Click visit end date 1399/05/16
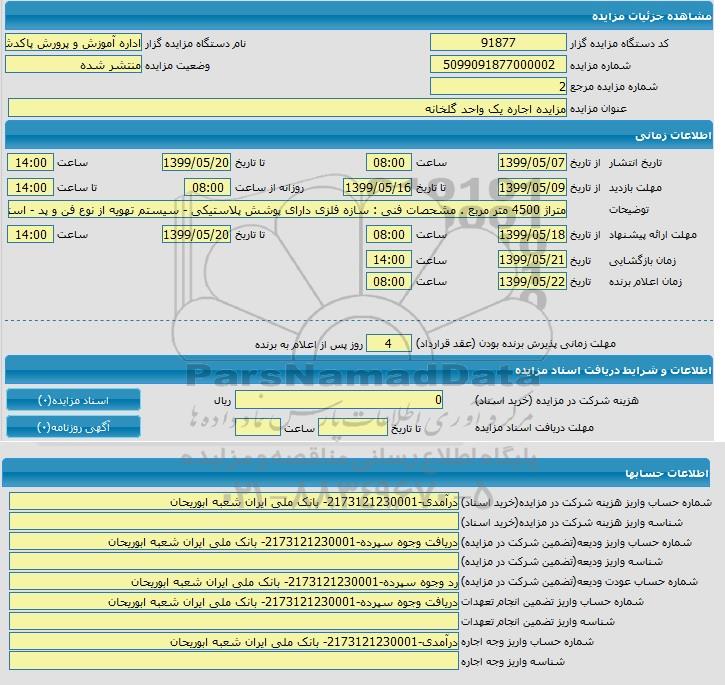Viewport: 725px width, 685px height. click(x=378, y=187)
